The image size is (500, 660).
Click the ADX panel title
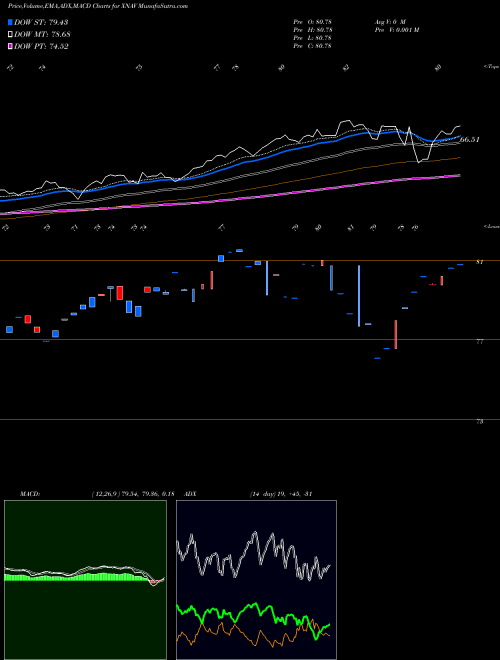pyautogui.click(x=191, y=494)
